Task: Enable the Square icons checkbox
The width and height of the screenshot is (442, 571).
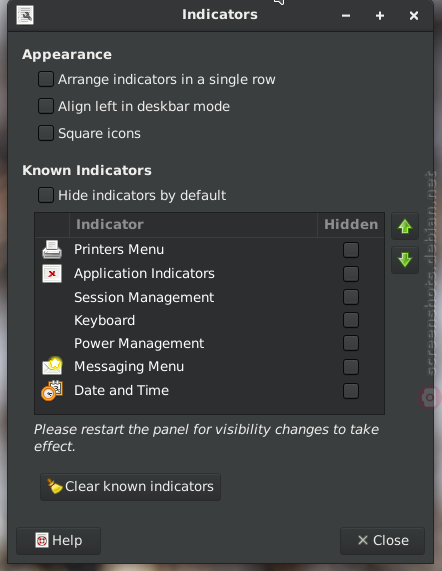Action: [46, 133]
